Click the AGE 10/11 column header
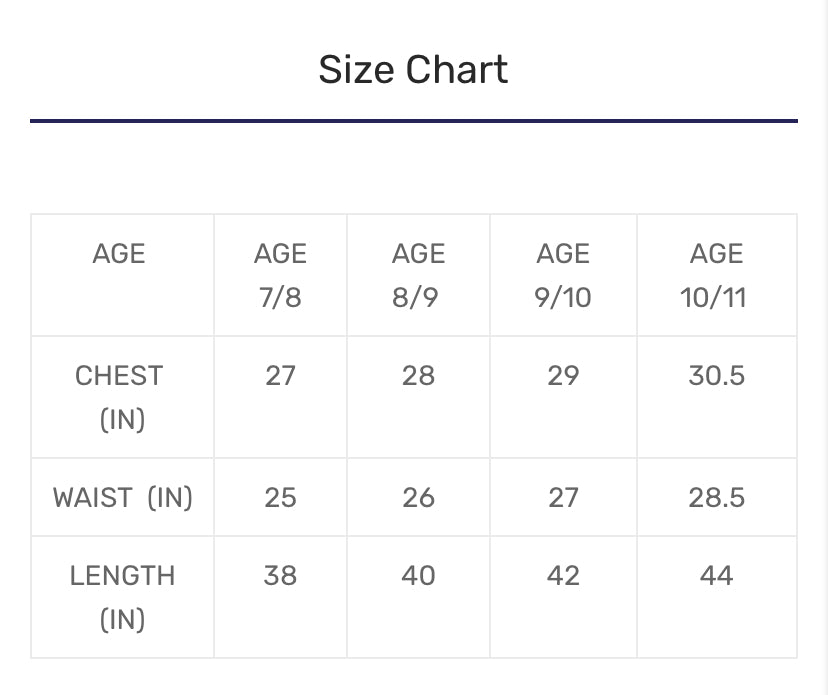This screenshot has height=695, width=828. (x=716, y=275)
